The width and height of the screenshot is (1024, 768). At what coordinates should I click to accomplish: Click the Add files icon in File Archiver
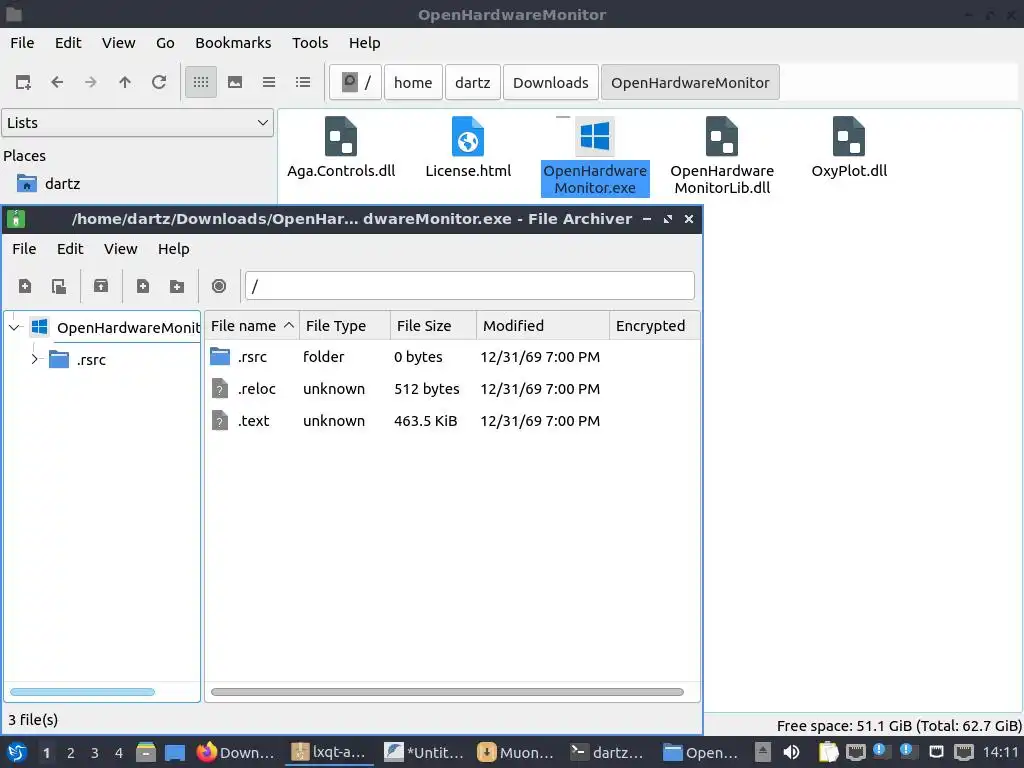142,286
